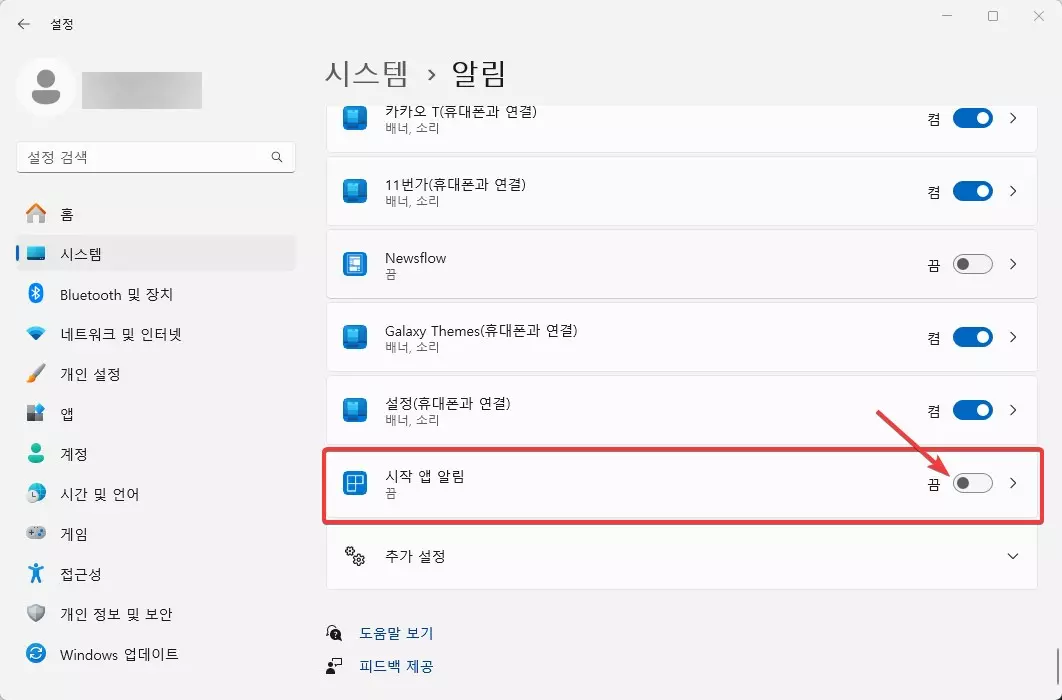Enable Newsflow notifications switch
The width and height of the screenshot is (1062, 700).
pos(970,264)
